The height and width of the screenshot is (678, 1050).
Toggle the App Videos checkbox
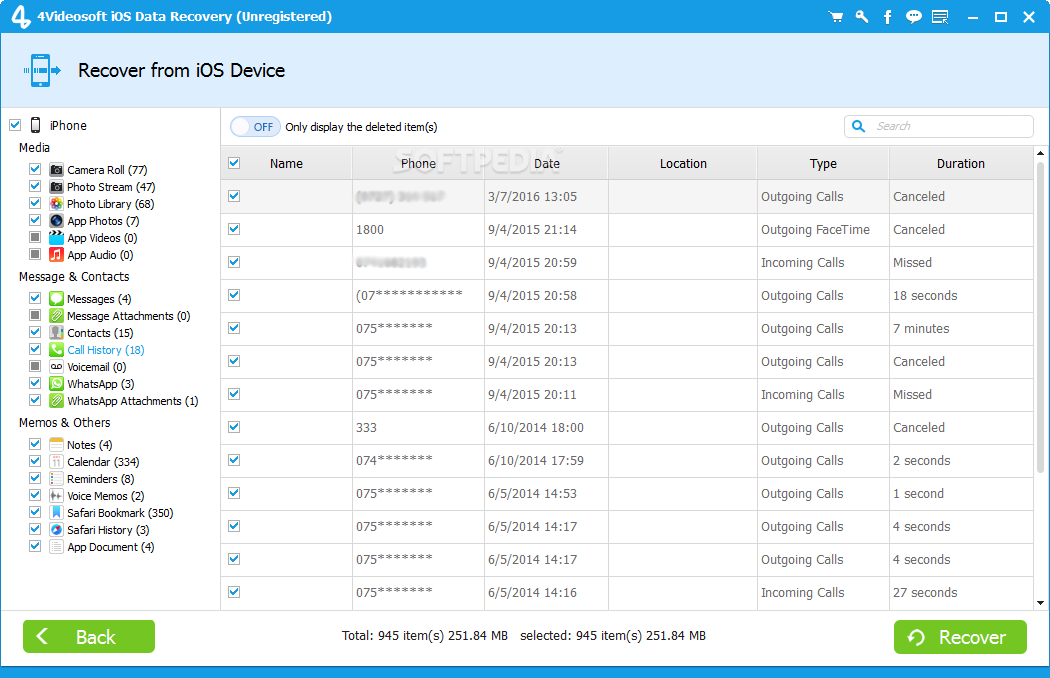pos(35,236)
